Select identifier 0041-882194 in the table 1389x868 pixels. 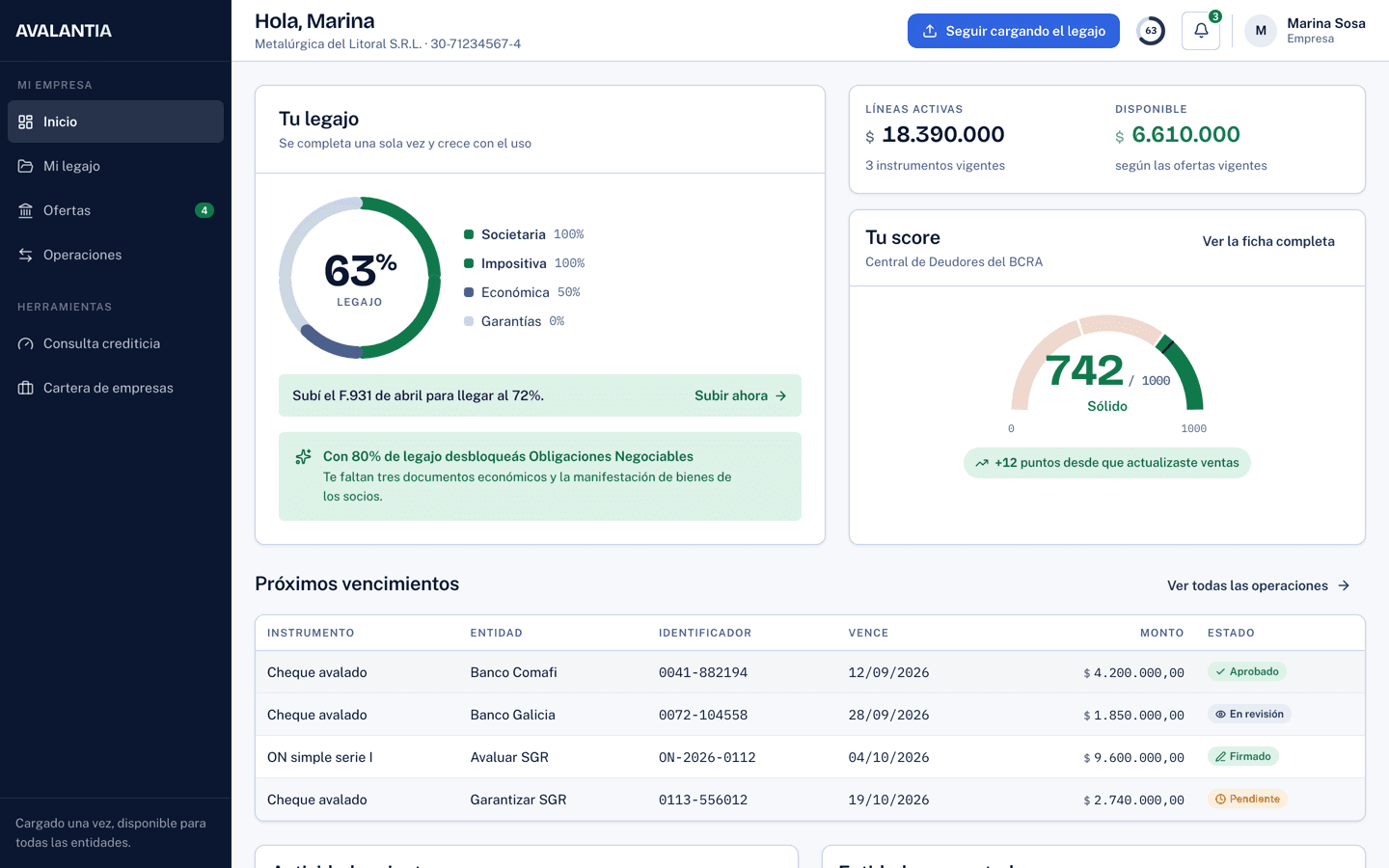[703, 672]
